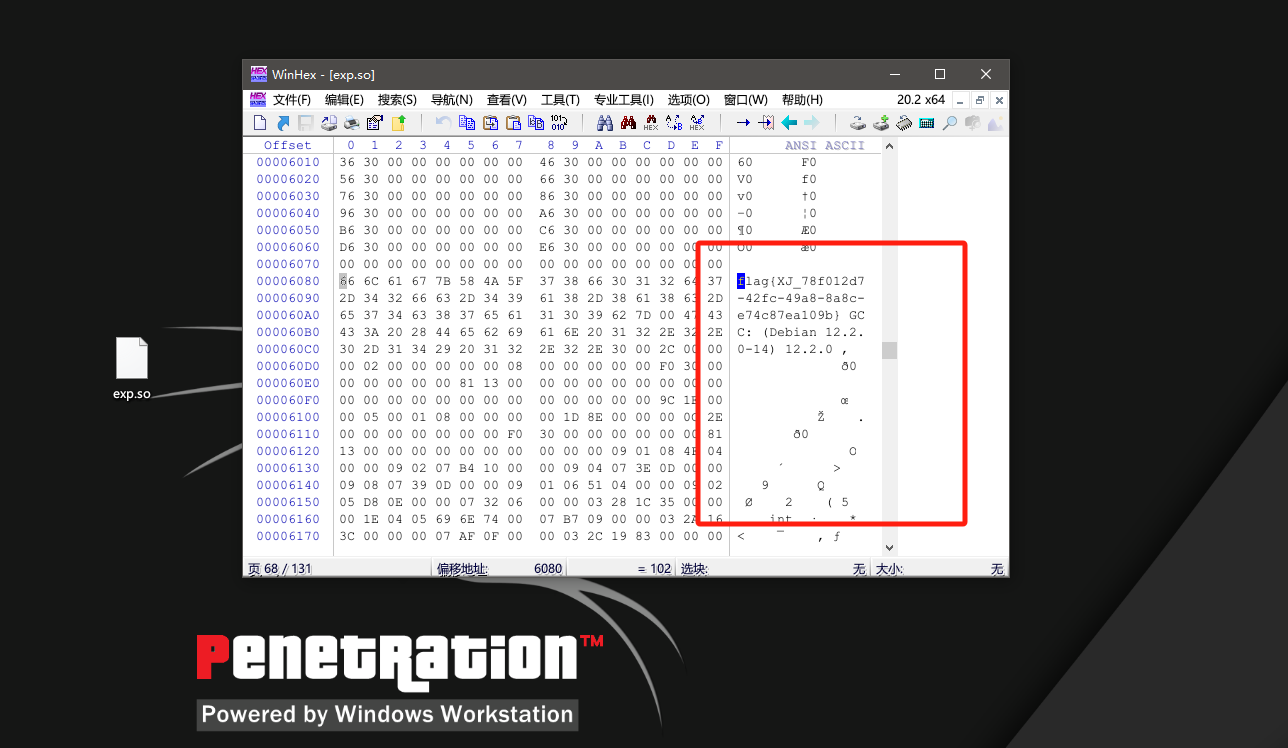This screenshot has width=1288, height=748.
Task: Click the vertical scrollbar thumb in hex view
Action: (889, 350)
